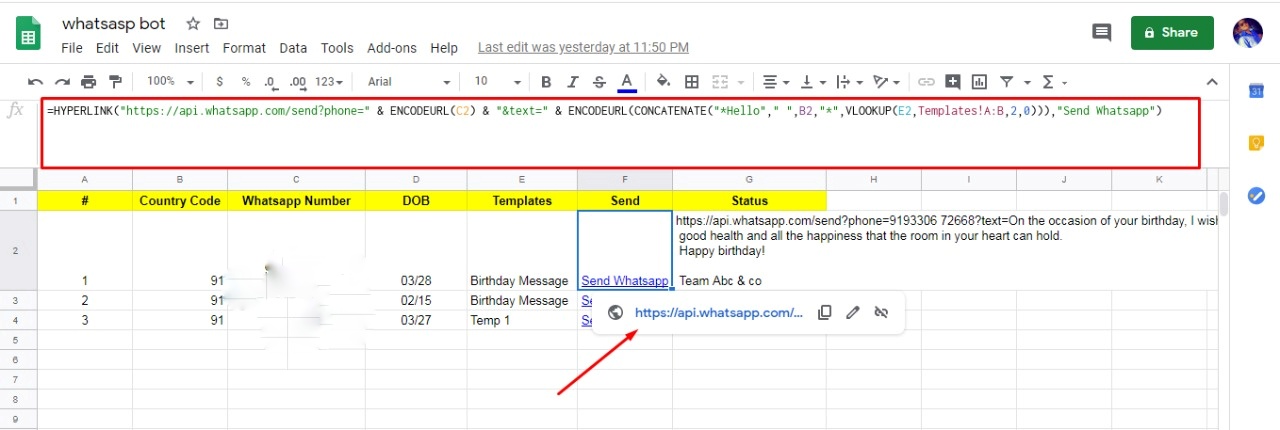Open the vertical align dropdown

tap(813, 82)
